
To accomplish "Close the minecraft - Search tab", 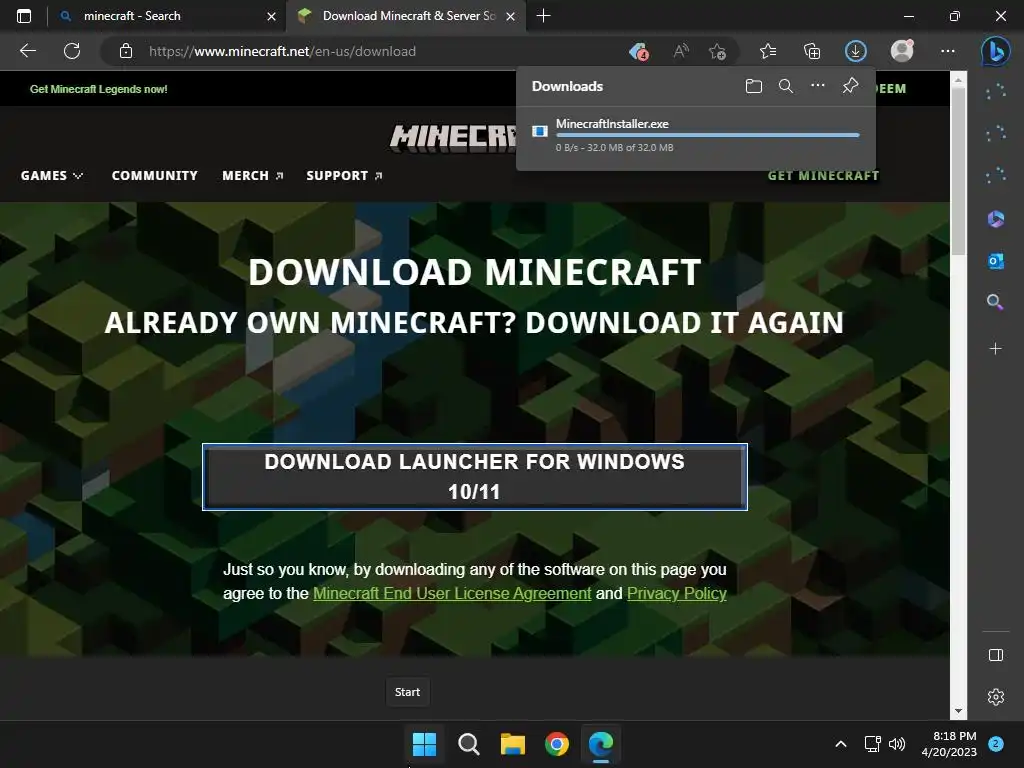I will click(x=271, y=16).
